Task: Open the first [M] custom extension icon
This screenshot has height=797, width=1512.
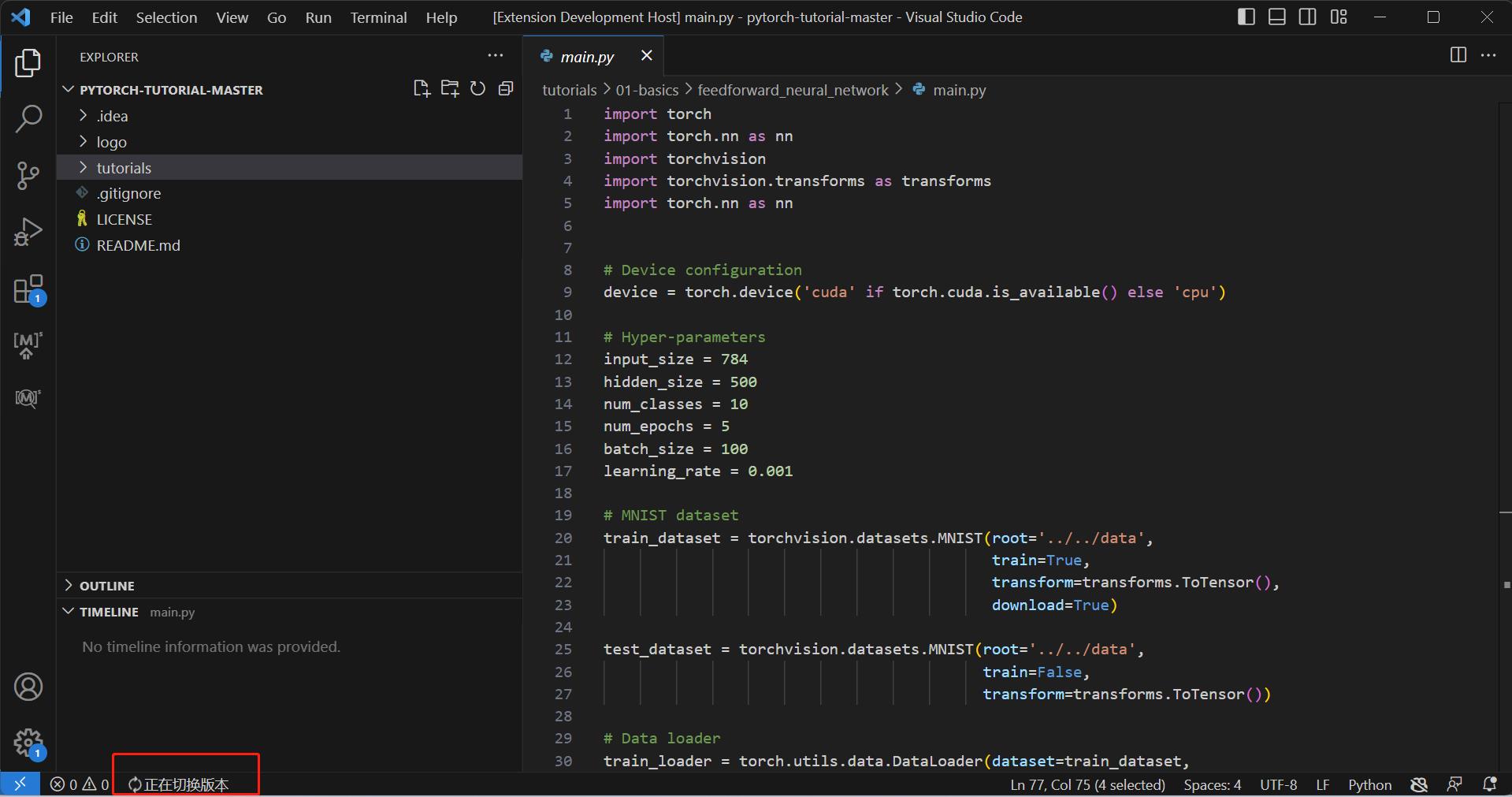Action: [28, 345]
